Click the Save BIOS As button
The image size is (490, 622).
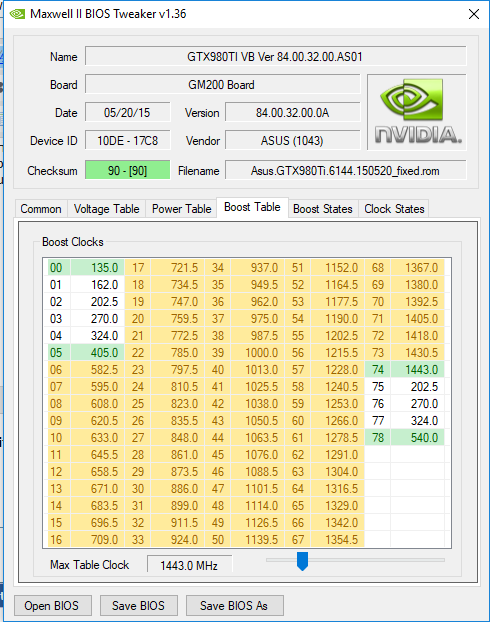pyautogui.click(x=234, y=606)
